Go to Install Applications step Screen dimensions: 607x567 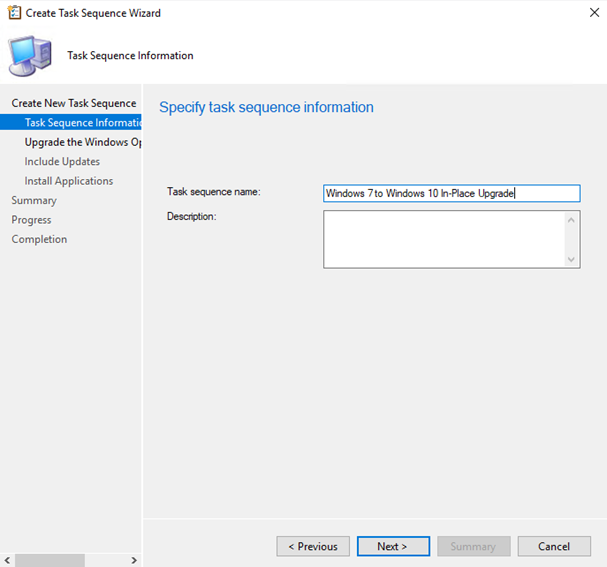[x=69, y=181]
